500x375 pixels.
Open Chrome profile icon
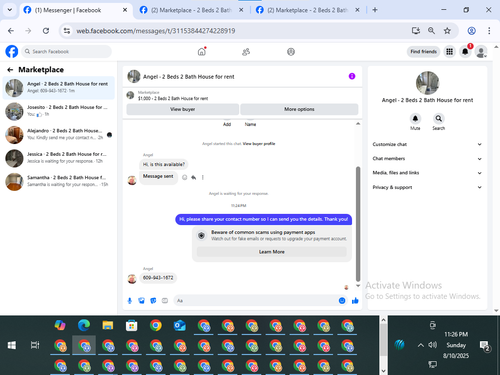472,31
